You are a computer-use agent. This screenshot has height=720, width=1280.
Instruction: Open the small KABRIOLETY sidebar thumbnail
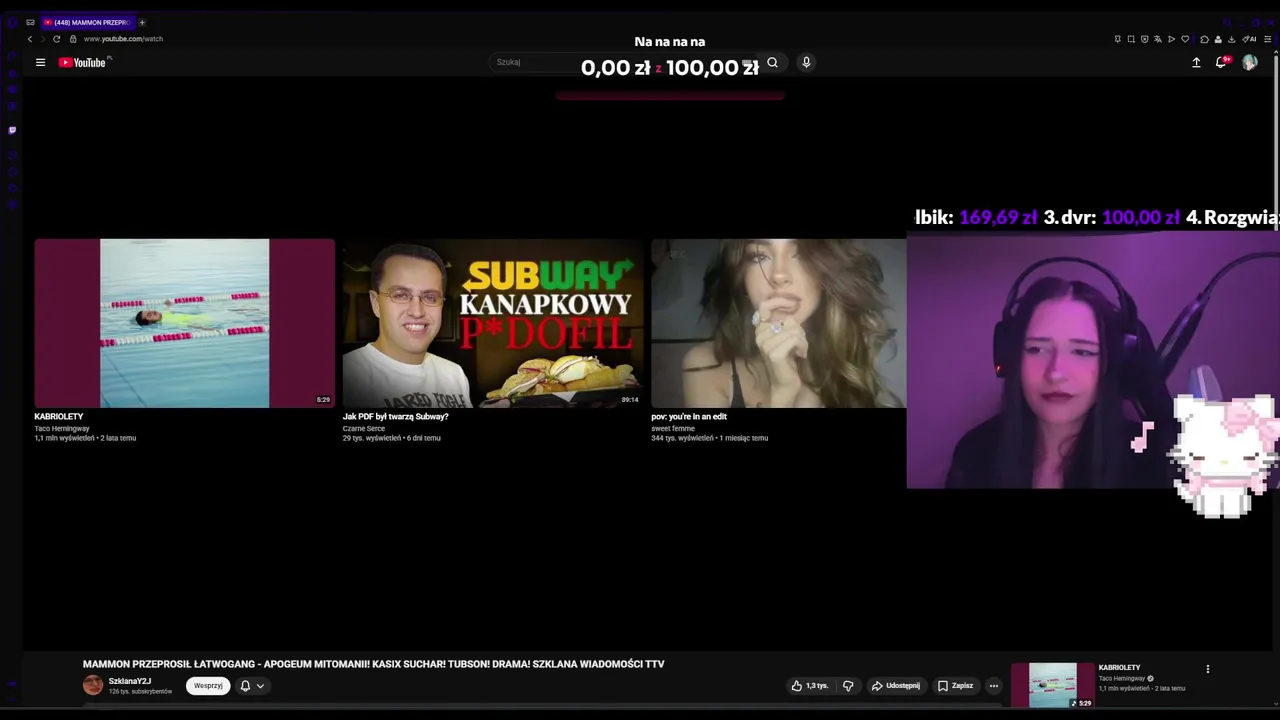point(1053,686)
